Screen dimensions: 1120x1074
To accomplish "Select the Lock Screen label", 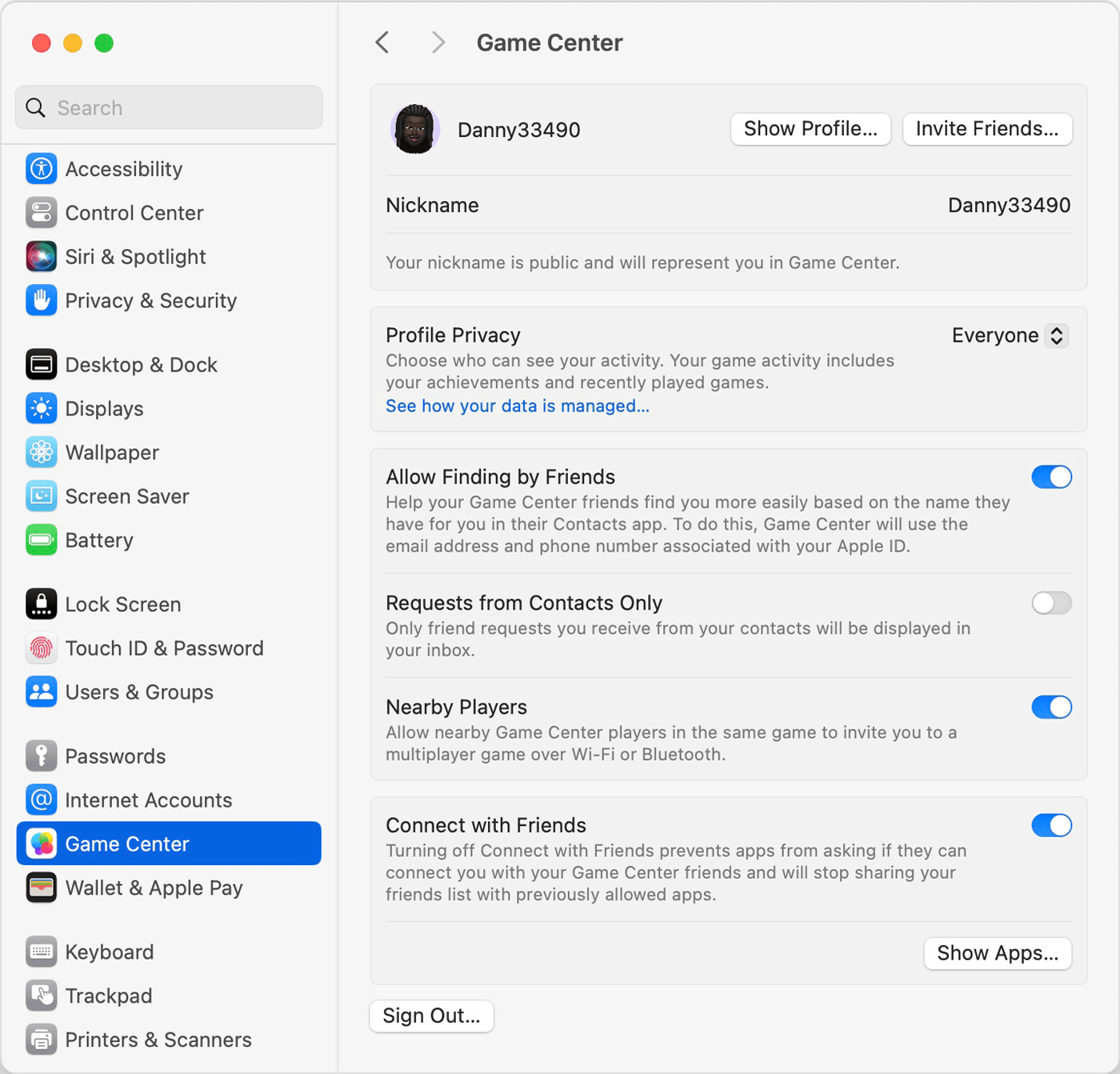I will click(x=123, y=604).
